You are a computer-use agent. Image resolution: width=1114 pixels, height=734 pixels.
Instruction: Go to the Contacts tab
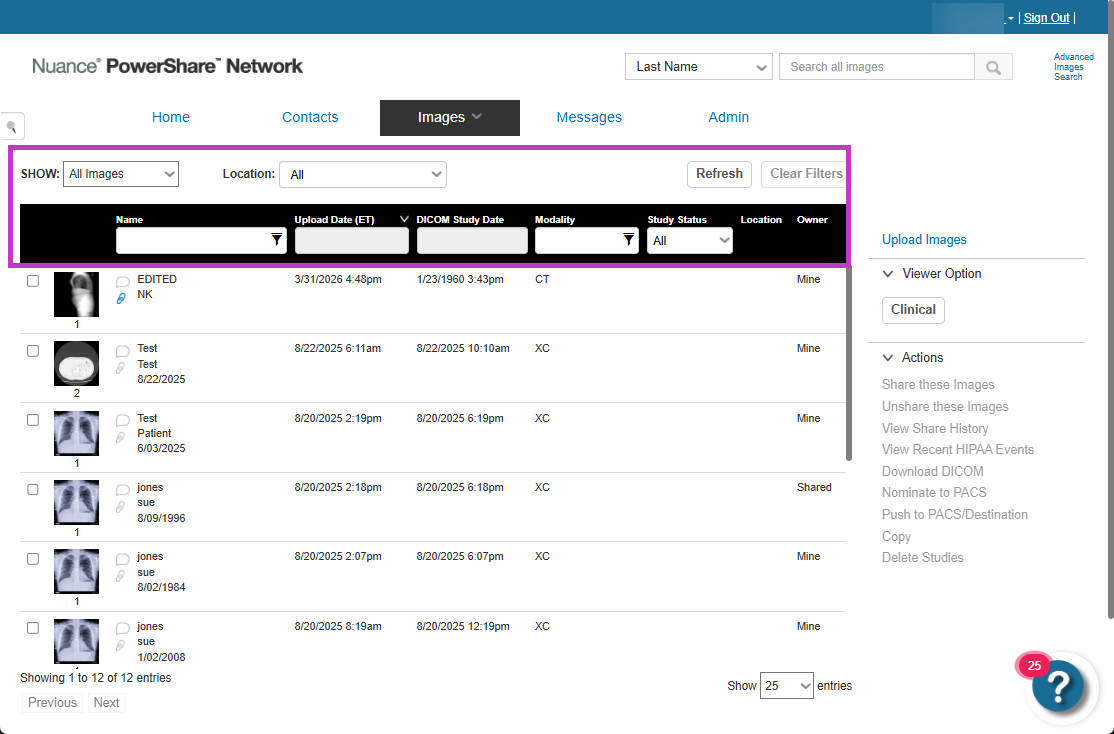click(310, 117)
